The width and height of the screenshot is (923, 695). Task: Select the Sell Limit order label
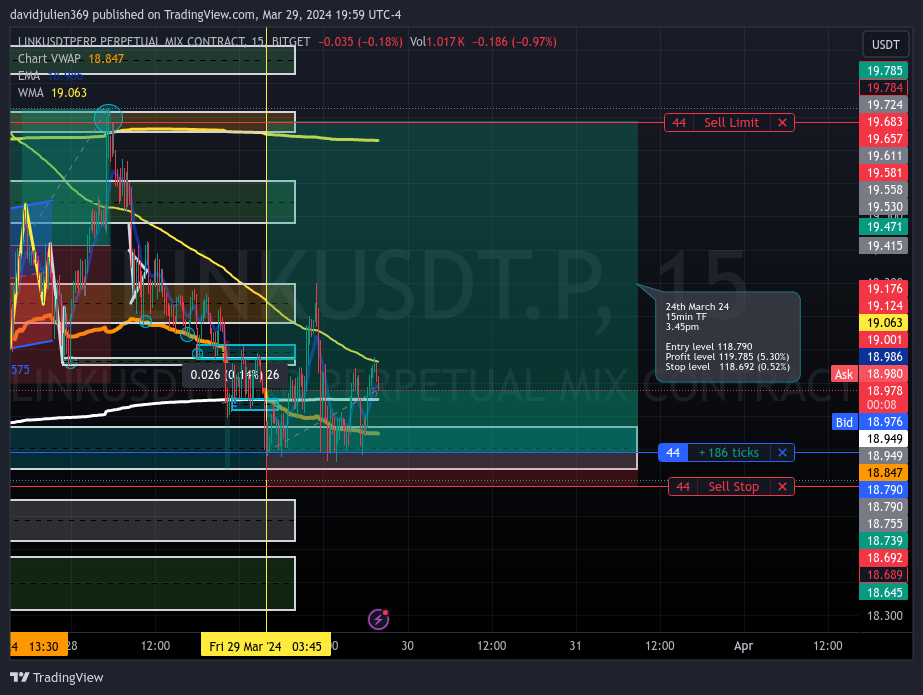(x=732, y=122)
